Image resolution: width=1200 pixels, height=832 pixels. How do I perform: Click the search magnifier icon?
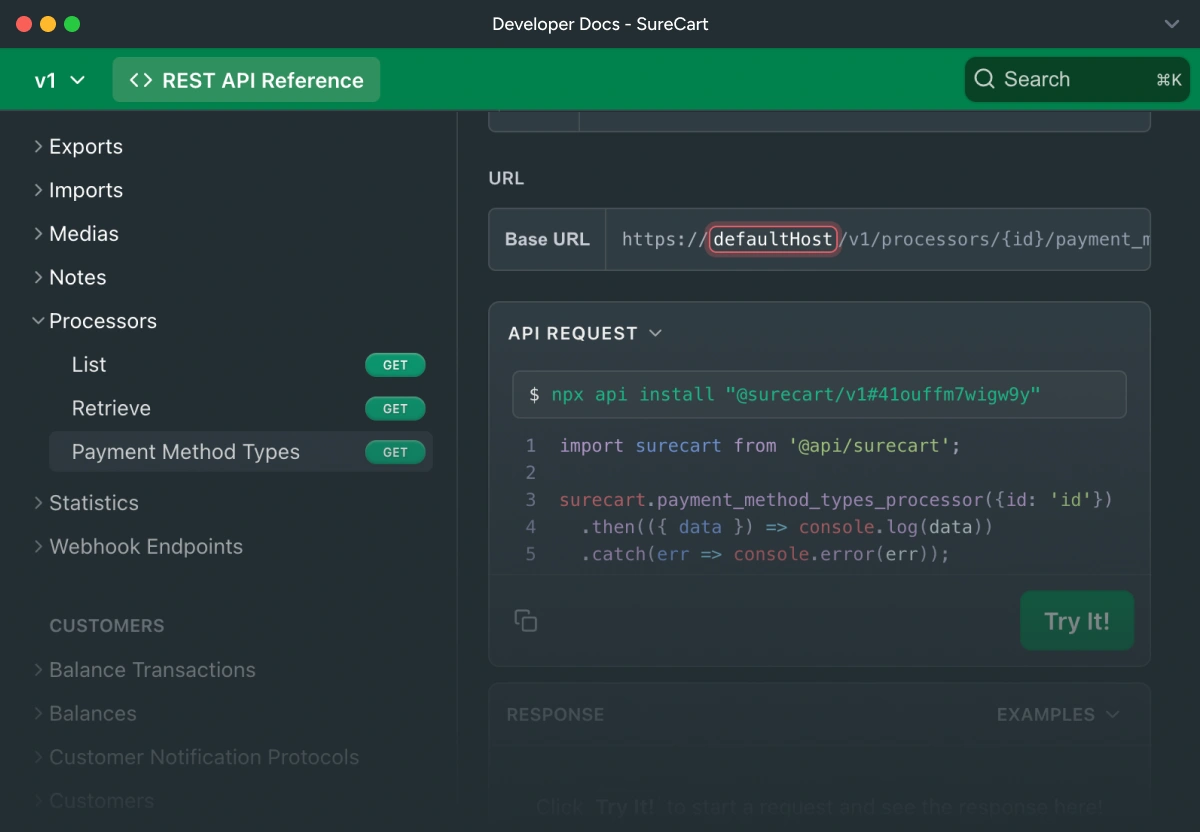[984, 80]
